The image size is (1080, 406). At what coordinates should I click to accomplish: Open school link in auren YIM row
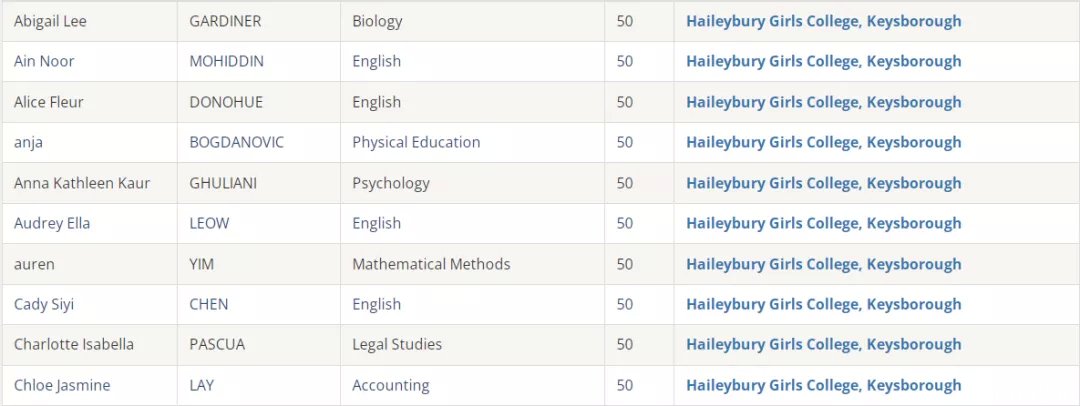pos(823,264)
